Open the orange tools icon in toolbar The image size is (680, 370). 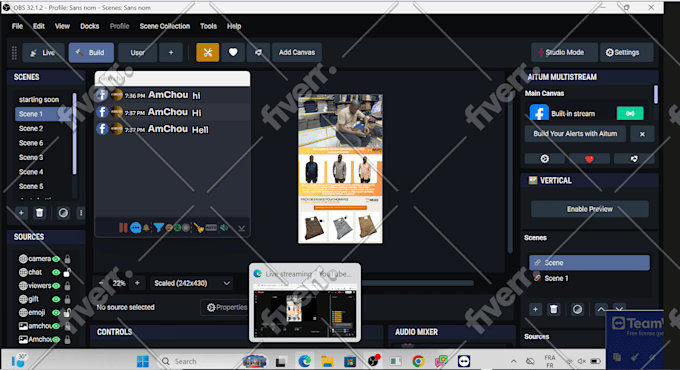207,52
